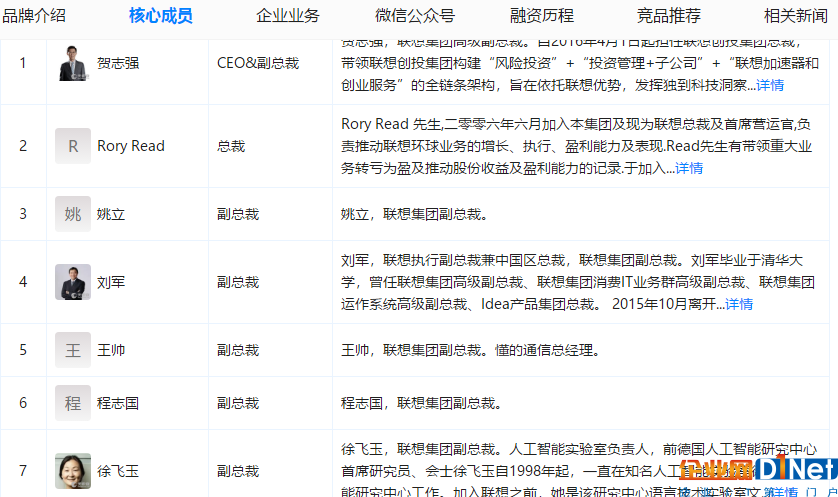Click the 姚 avatar icon
This screenshot has width=838, height=497.
[73, 214]
